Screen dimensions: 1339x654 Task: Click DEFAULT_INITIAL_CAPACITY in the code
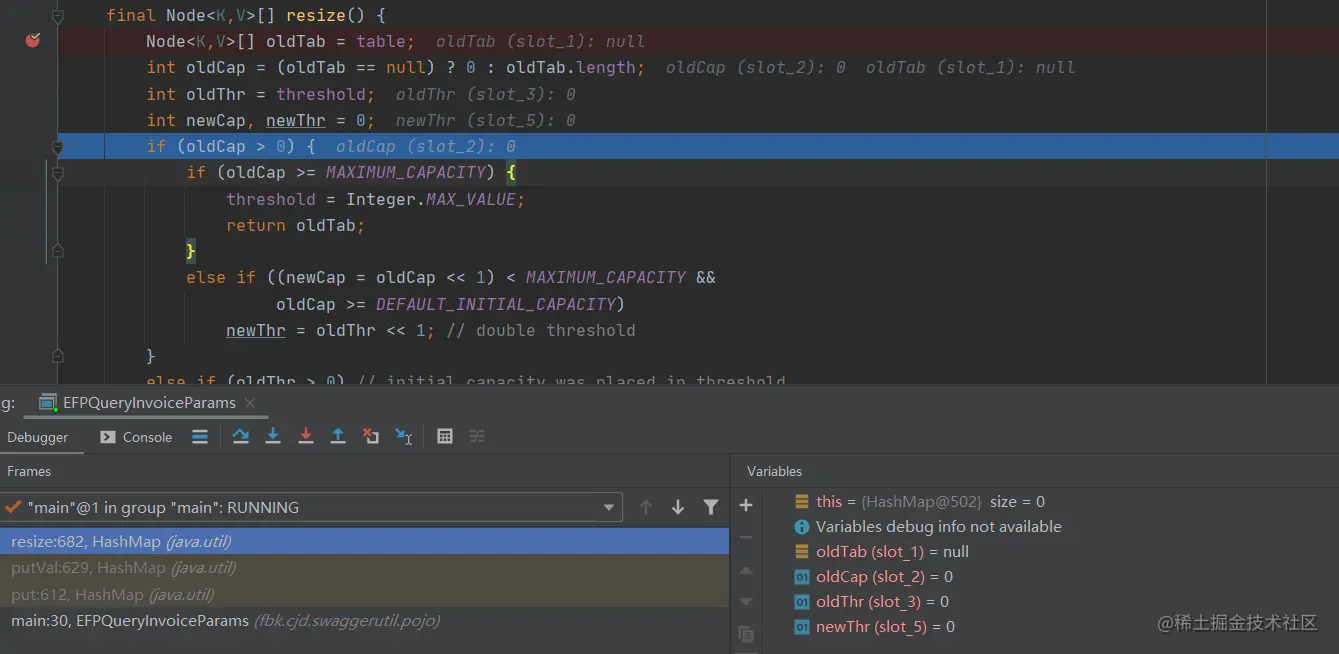click(495, 304)
